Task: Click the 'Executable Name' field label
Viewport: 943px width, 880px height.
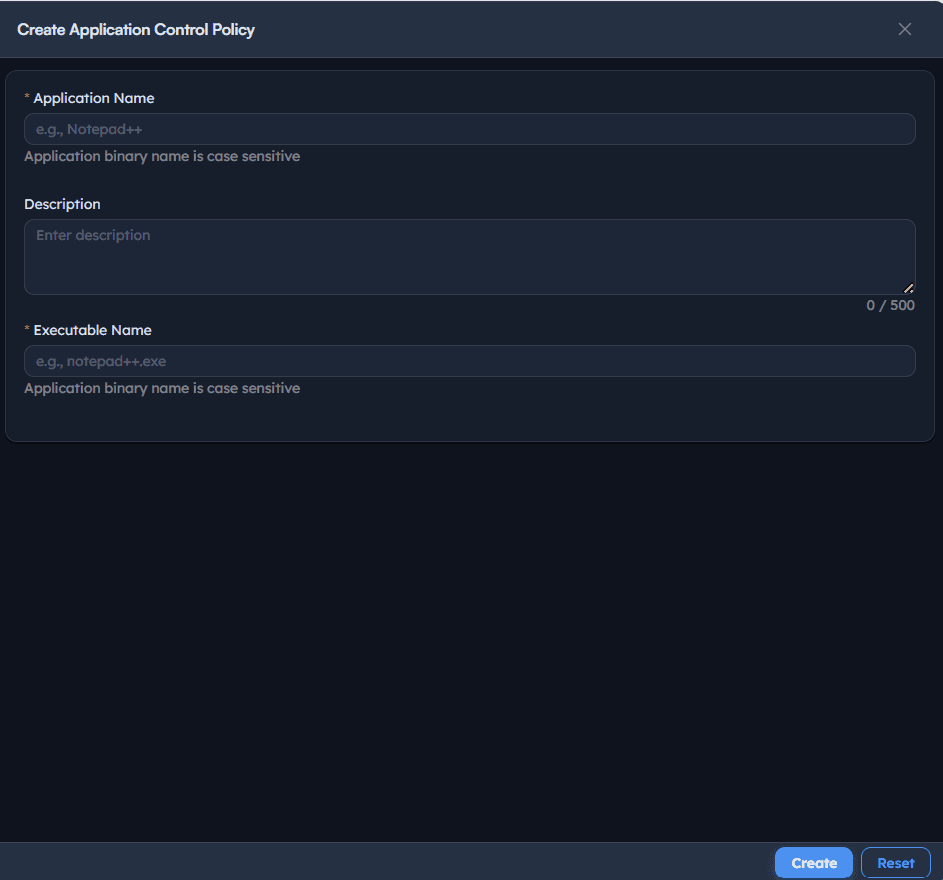Action: tap(93, 330)
